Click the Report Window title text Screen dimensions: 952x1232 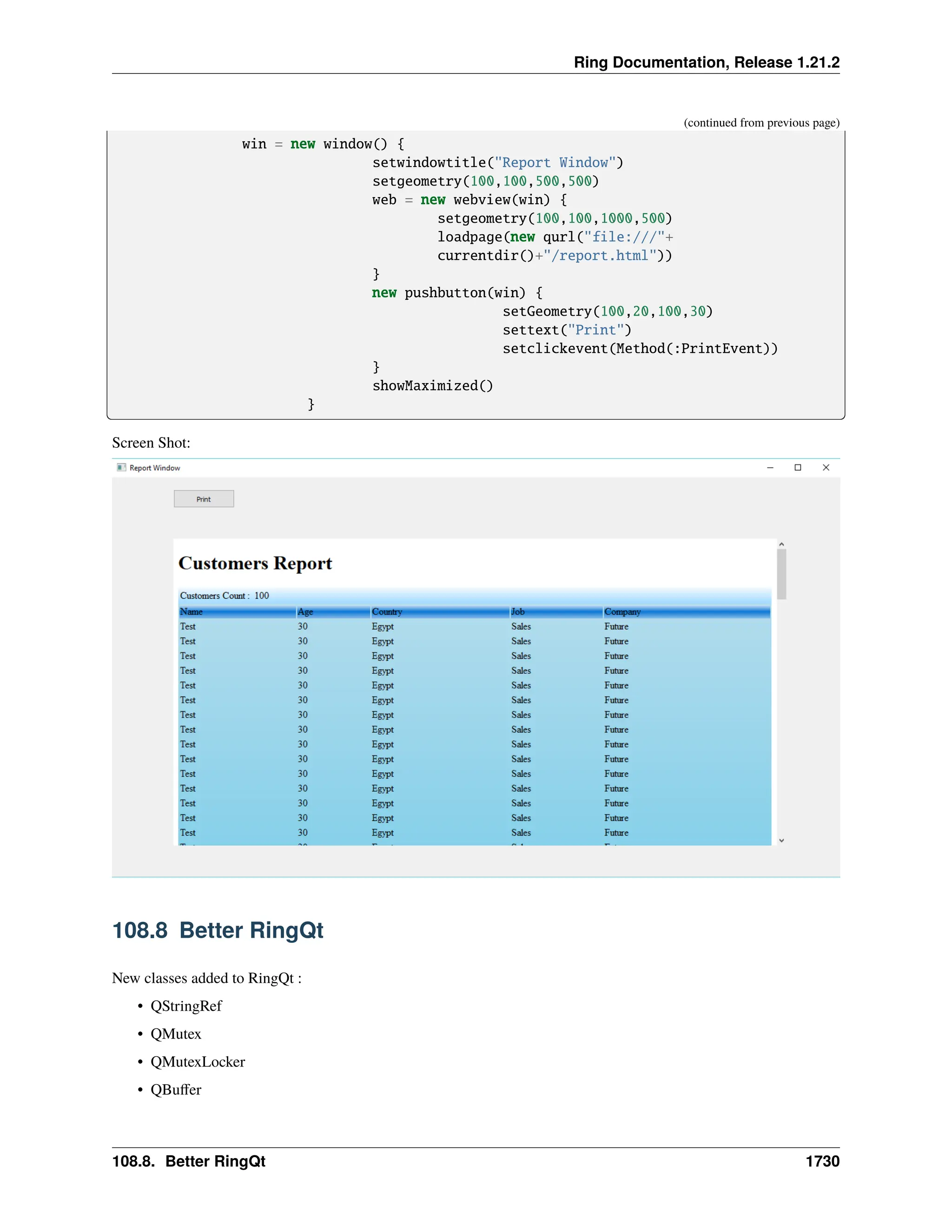coord(154,468)
